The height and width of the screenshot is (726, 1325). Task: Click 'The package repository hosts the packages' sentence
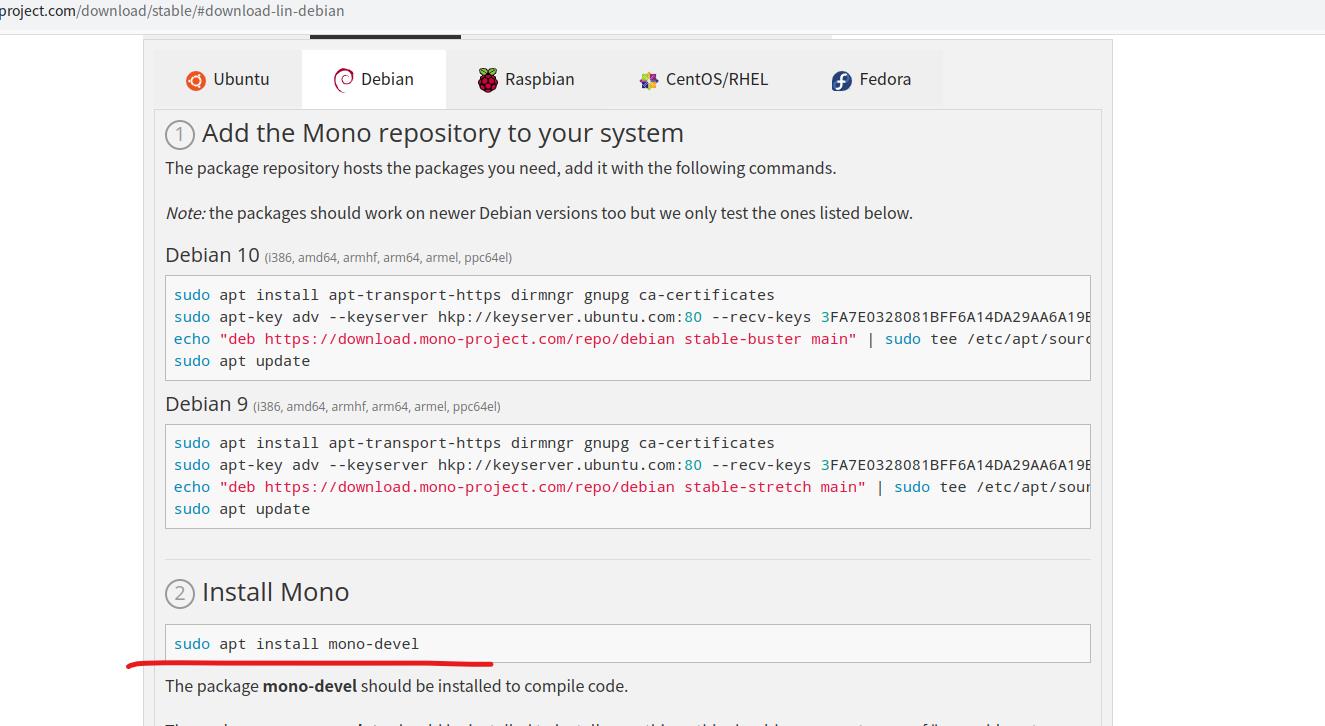501,168
